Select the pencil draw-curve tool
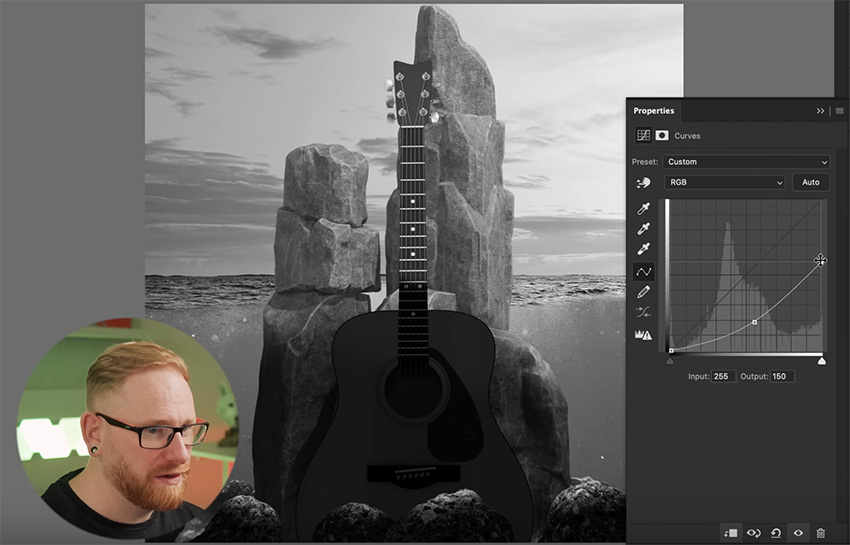Image resolution: width=850 pixels, height=545 pixels. point(643,292)
